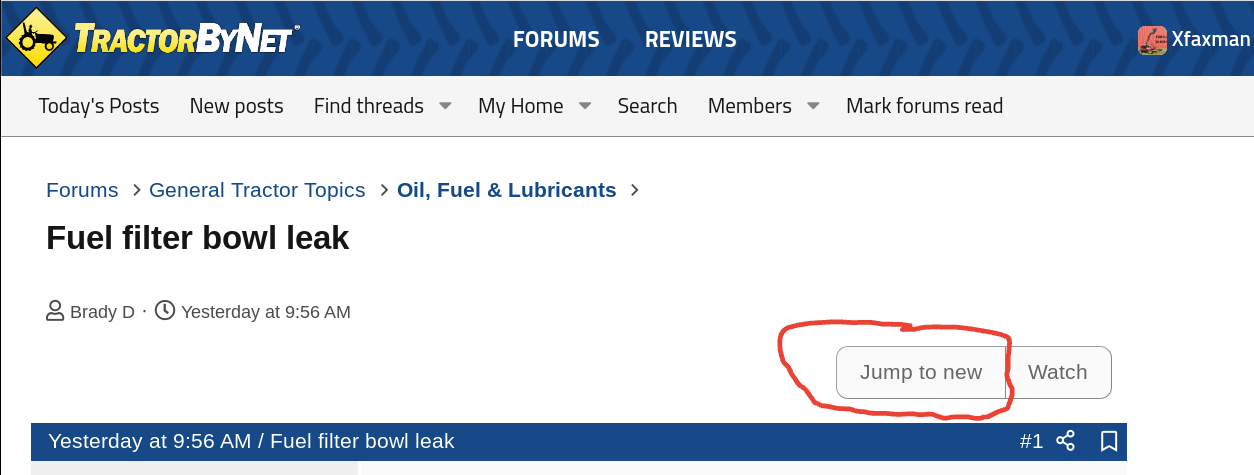
Task: Toggle Watch on this thread
Action: pos(1058,372)
